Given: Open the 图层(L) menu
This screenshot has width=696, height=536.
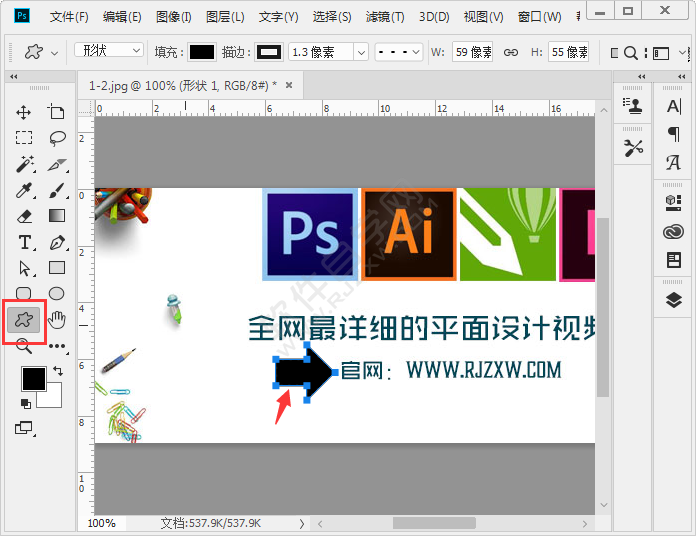Looking at the screenshot, I should (225, 16).
